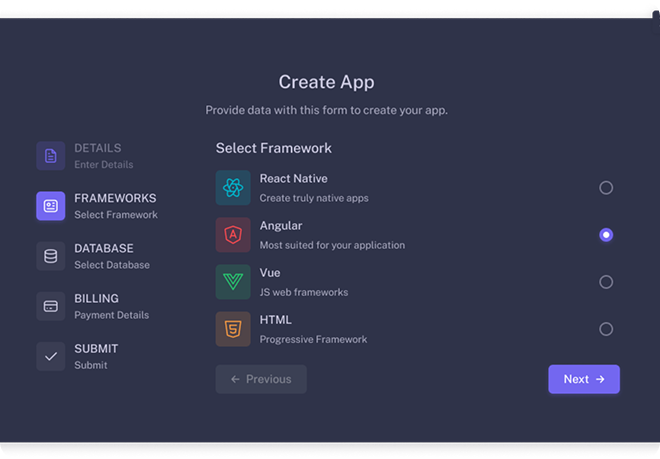Select the React Native radio button
The image size is (660, 459).
tap(606, 188)
